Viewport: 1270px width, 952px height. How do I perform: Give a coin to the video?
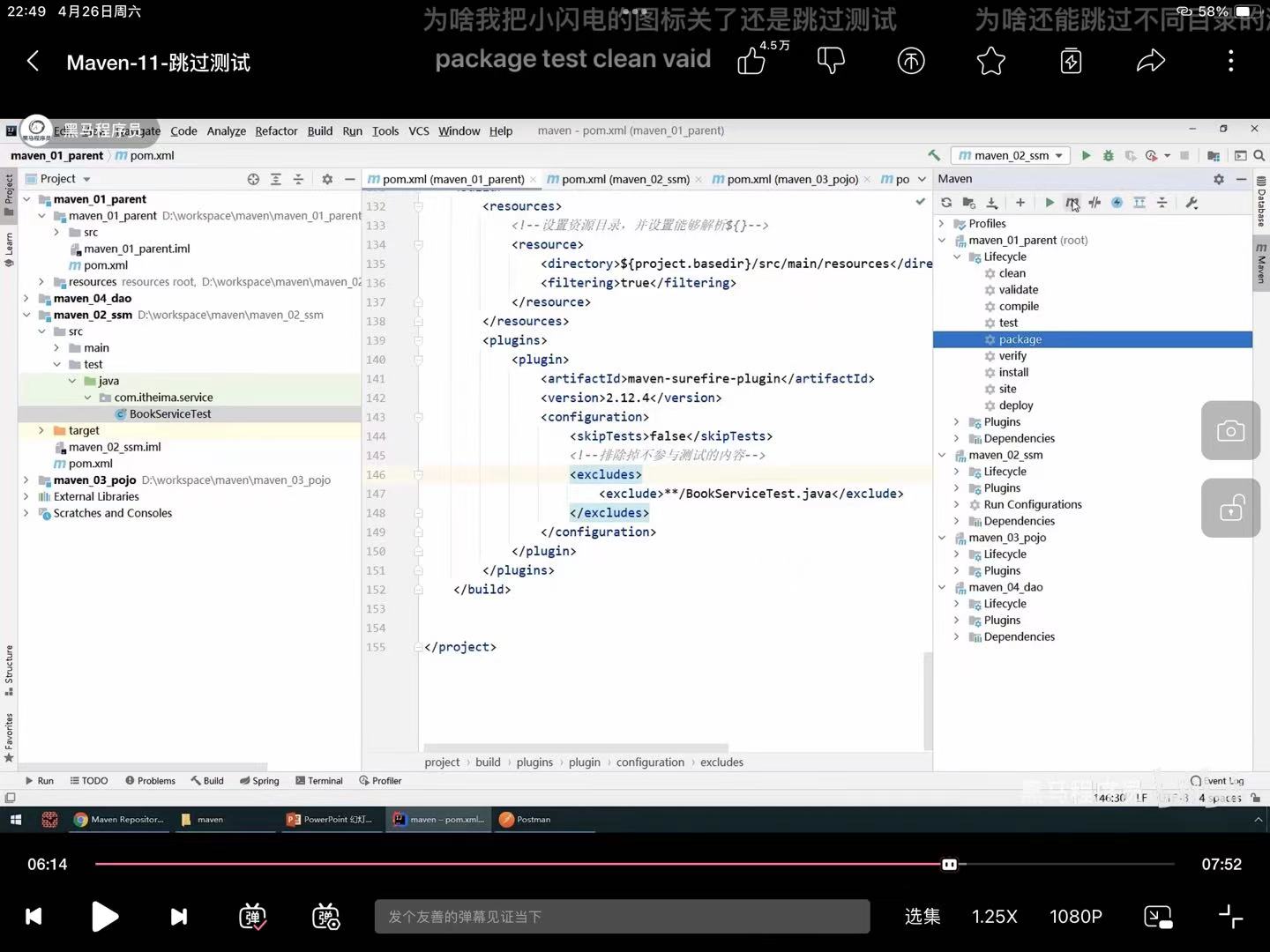[911, 61]
